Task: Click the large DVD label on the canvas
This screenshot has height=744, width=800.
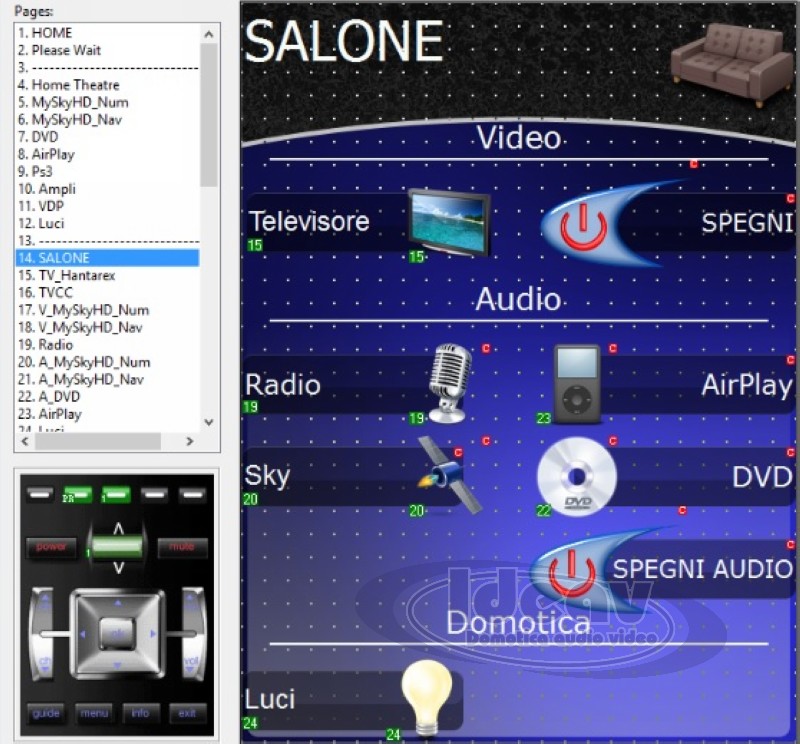Action: click(762, 477)
